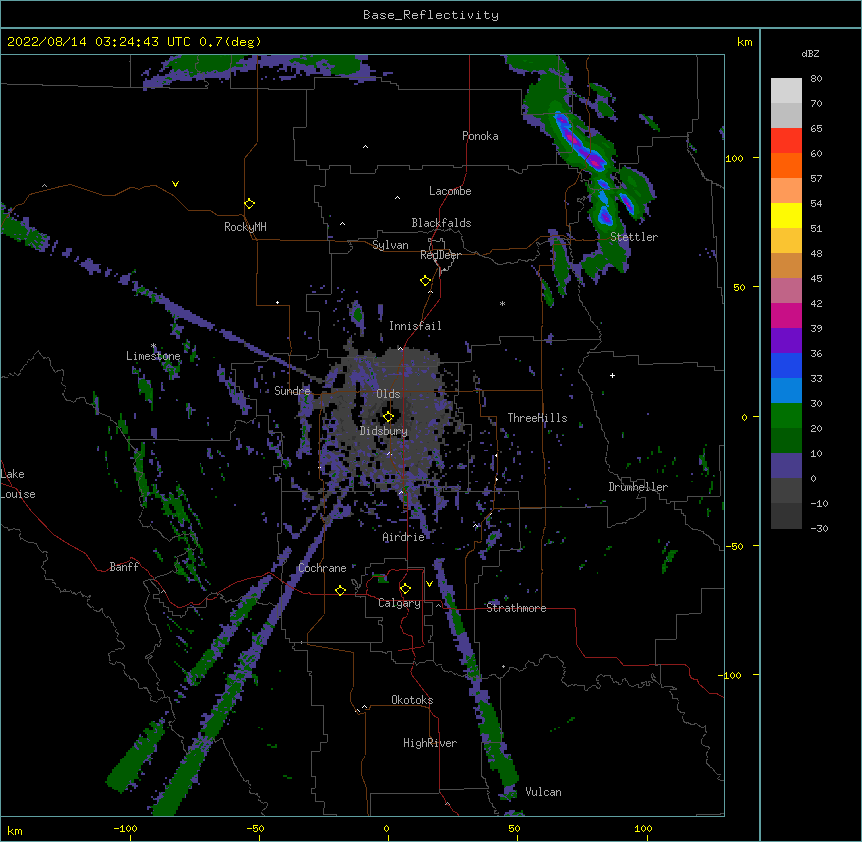This screenshot has height=842, width=862.
Task: Click the yellow diamond marker above RockyMH
Action: [x=249, y=204]
